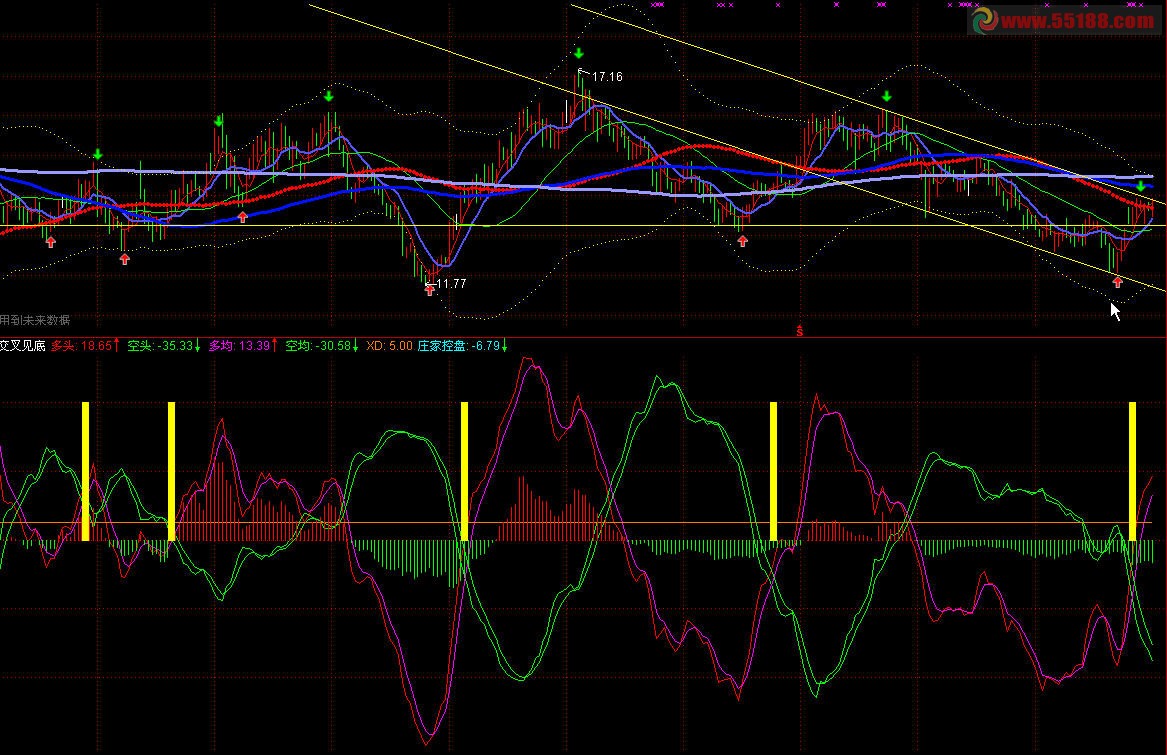Select the leftmost red up arrow signal

[50, 241]
